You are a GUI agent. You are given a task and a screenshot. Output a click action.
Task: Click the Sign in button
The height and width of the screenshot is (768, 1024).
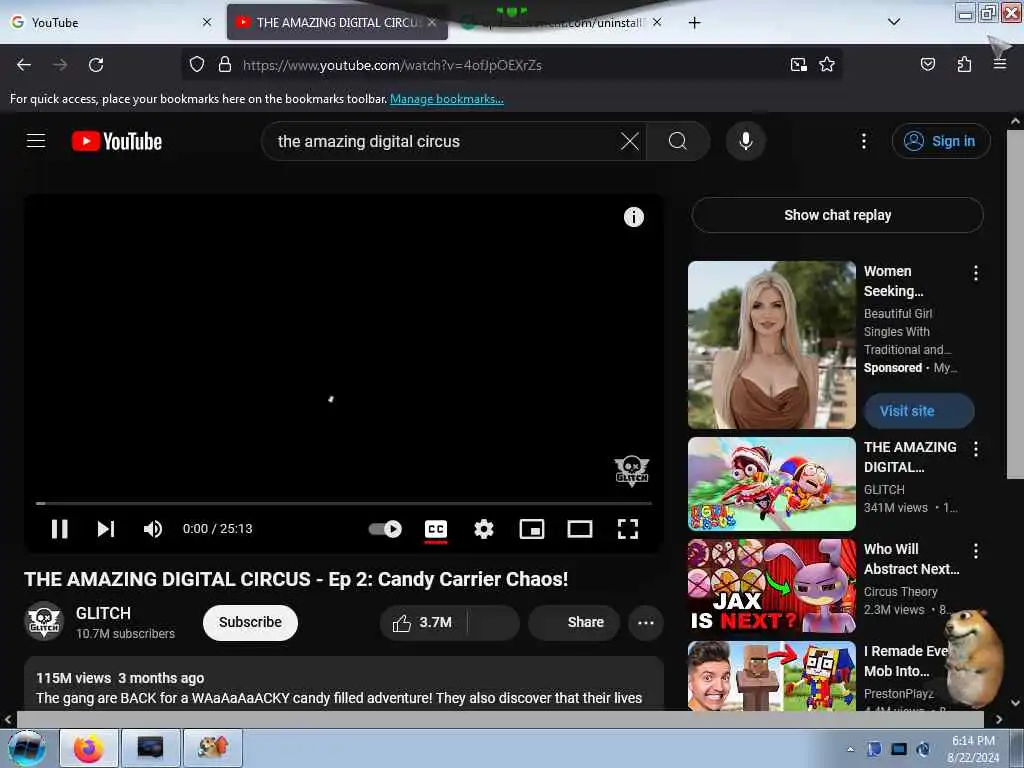(x=941, y=141)
